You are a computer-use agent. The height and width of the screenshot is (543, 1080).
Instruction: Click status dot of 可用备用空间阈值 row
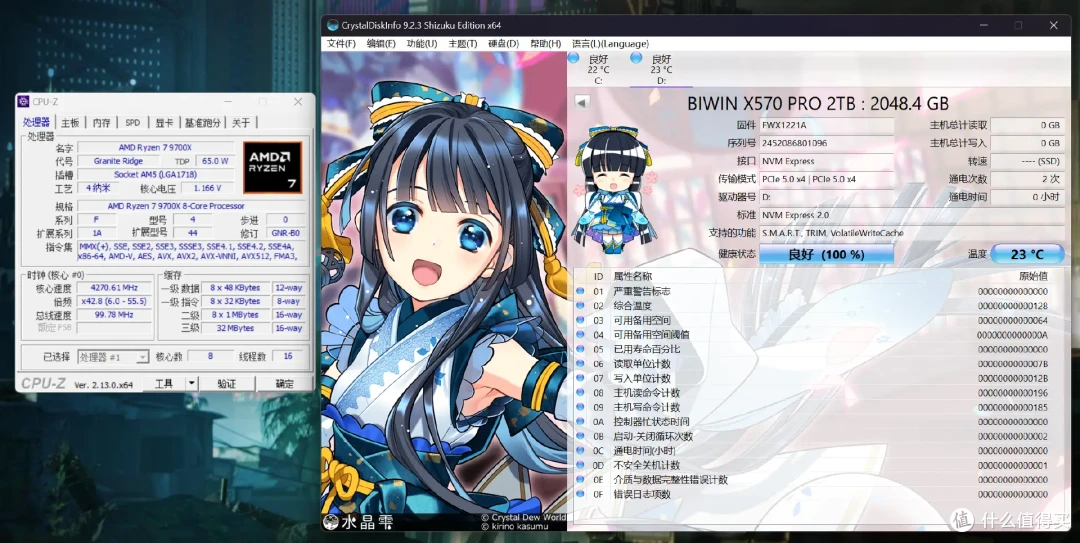coord(581,335)
